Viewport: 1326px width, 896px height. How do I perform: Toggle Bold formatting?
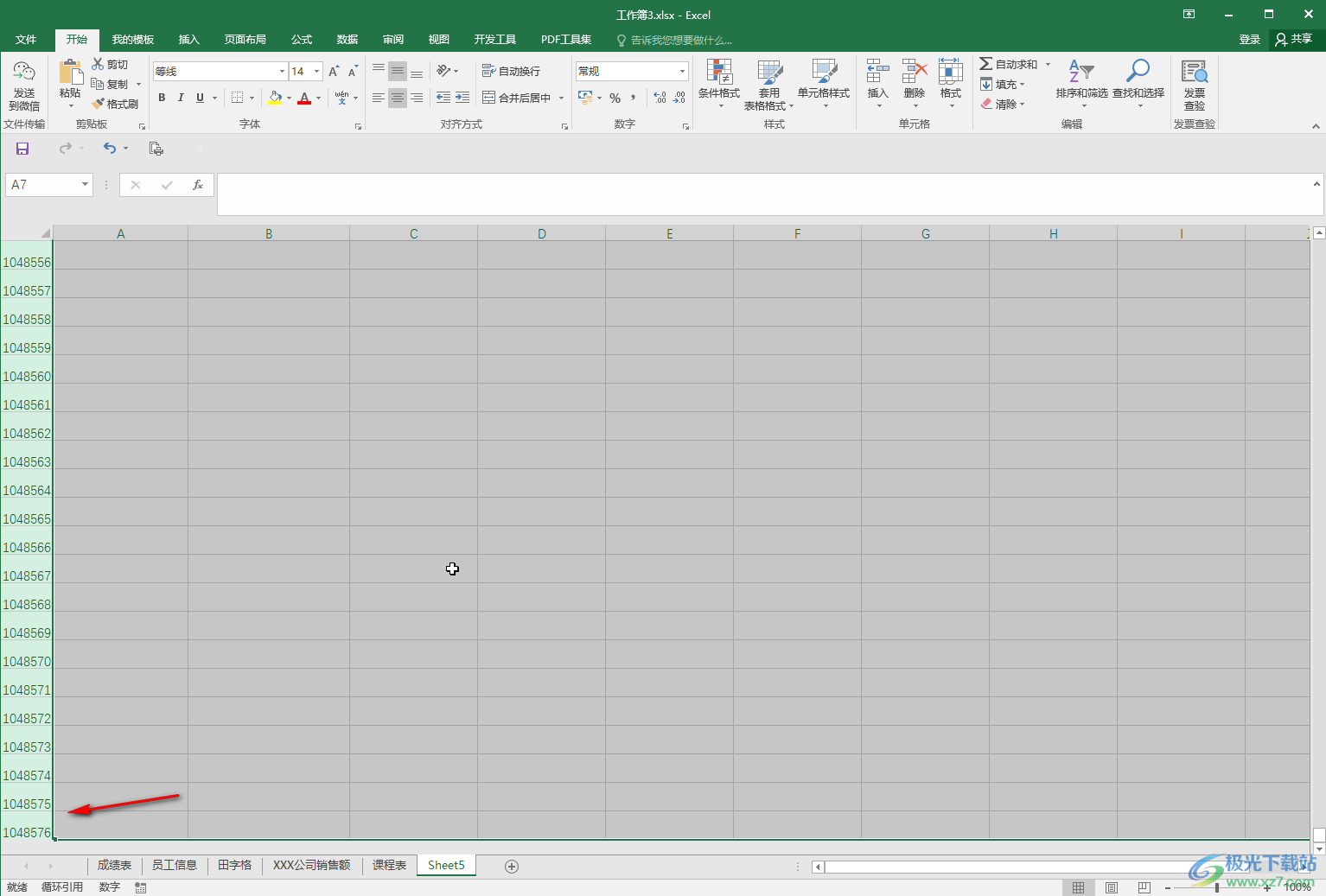coord(162,98)
